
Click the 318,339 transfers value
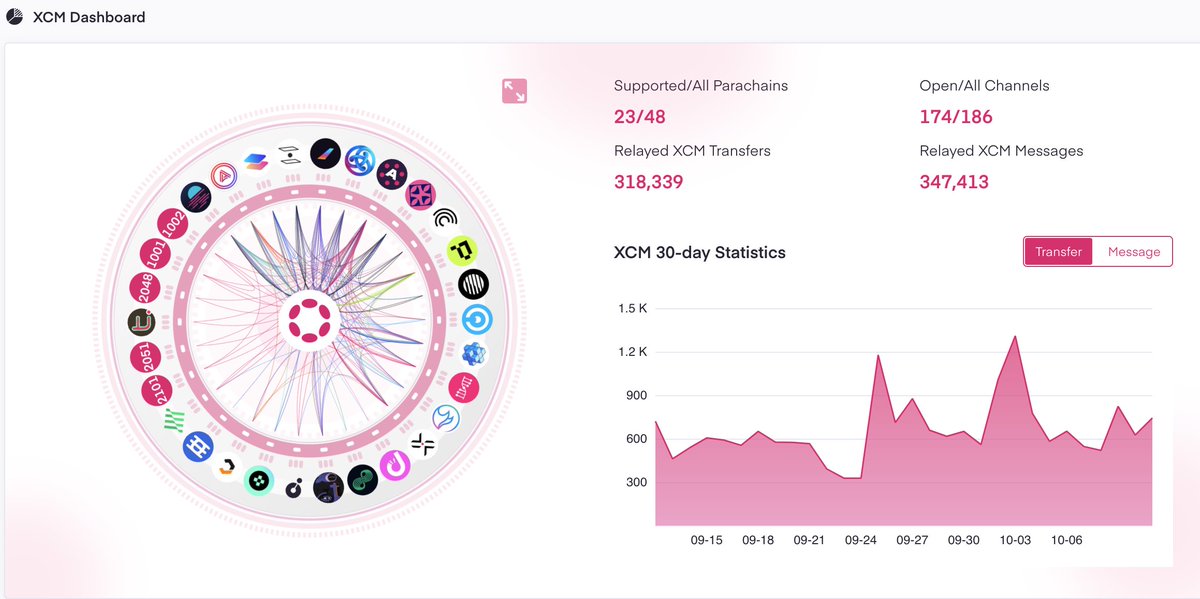click(x=648, y=182)
